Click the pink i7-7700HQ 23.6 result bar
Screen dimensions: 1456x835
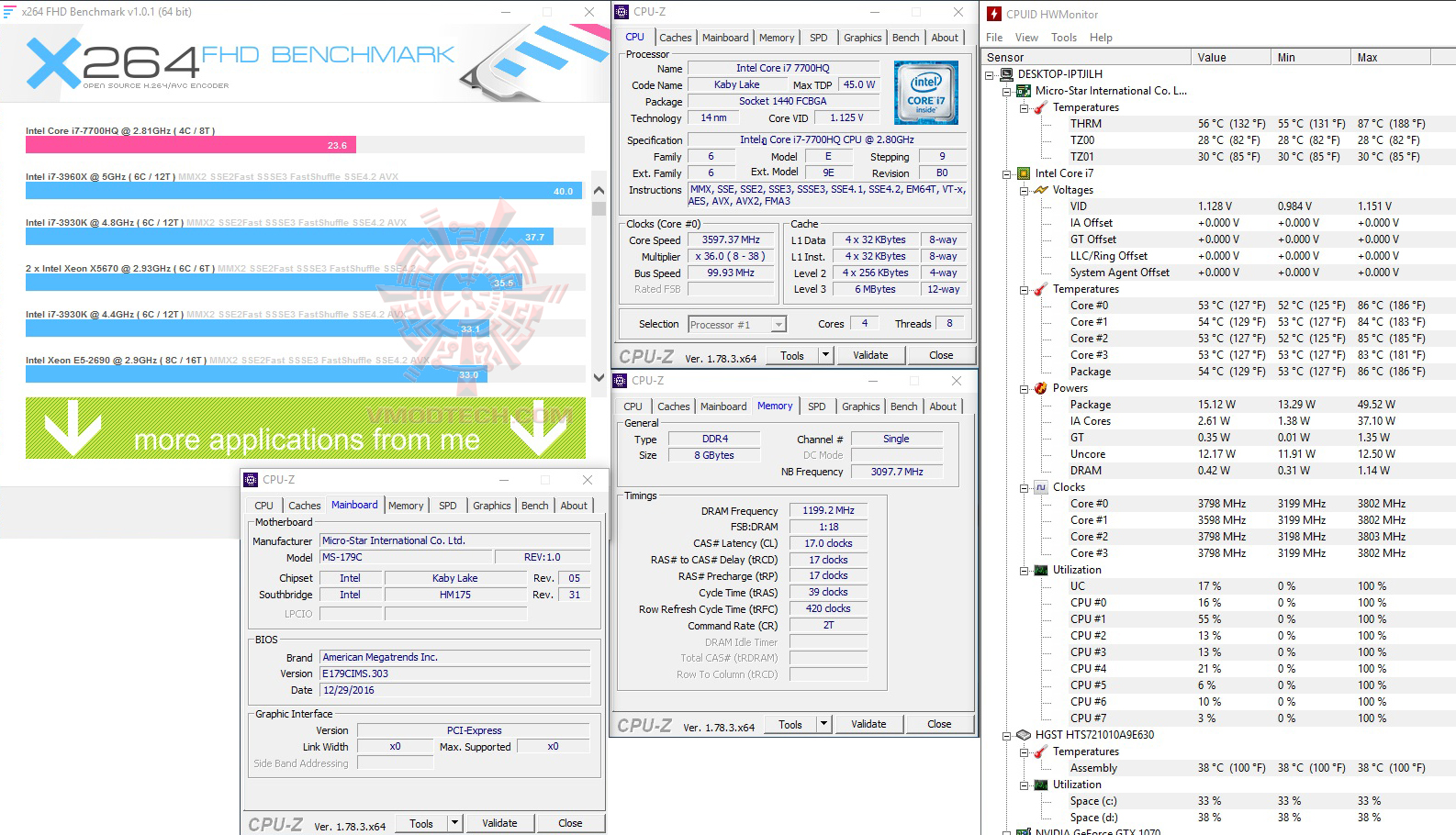(x=191, y=145)
